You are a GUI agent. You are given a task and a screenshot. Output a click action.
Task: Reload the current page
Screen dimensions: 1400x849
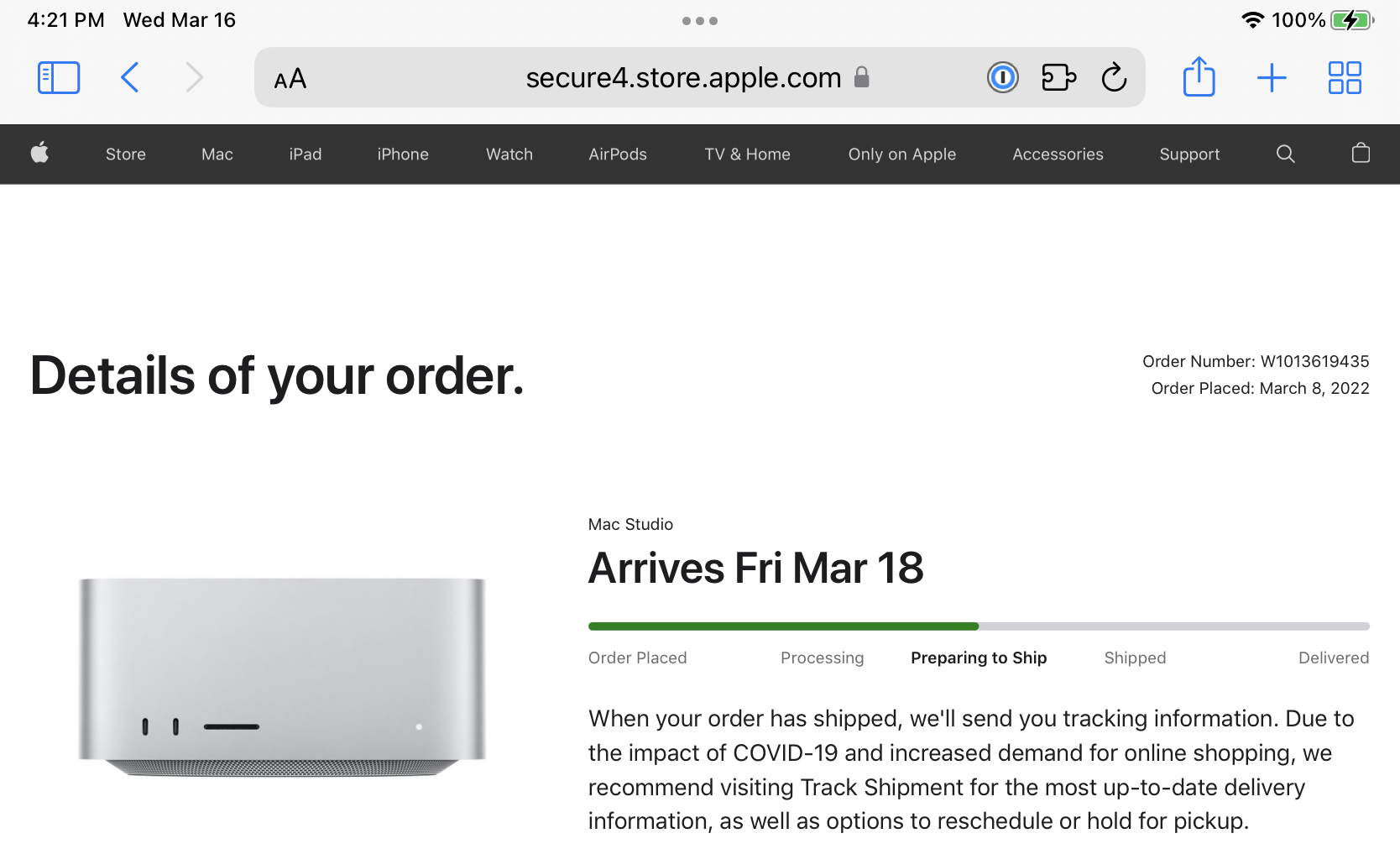coord(1114,78)
